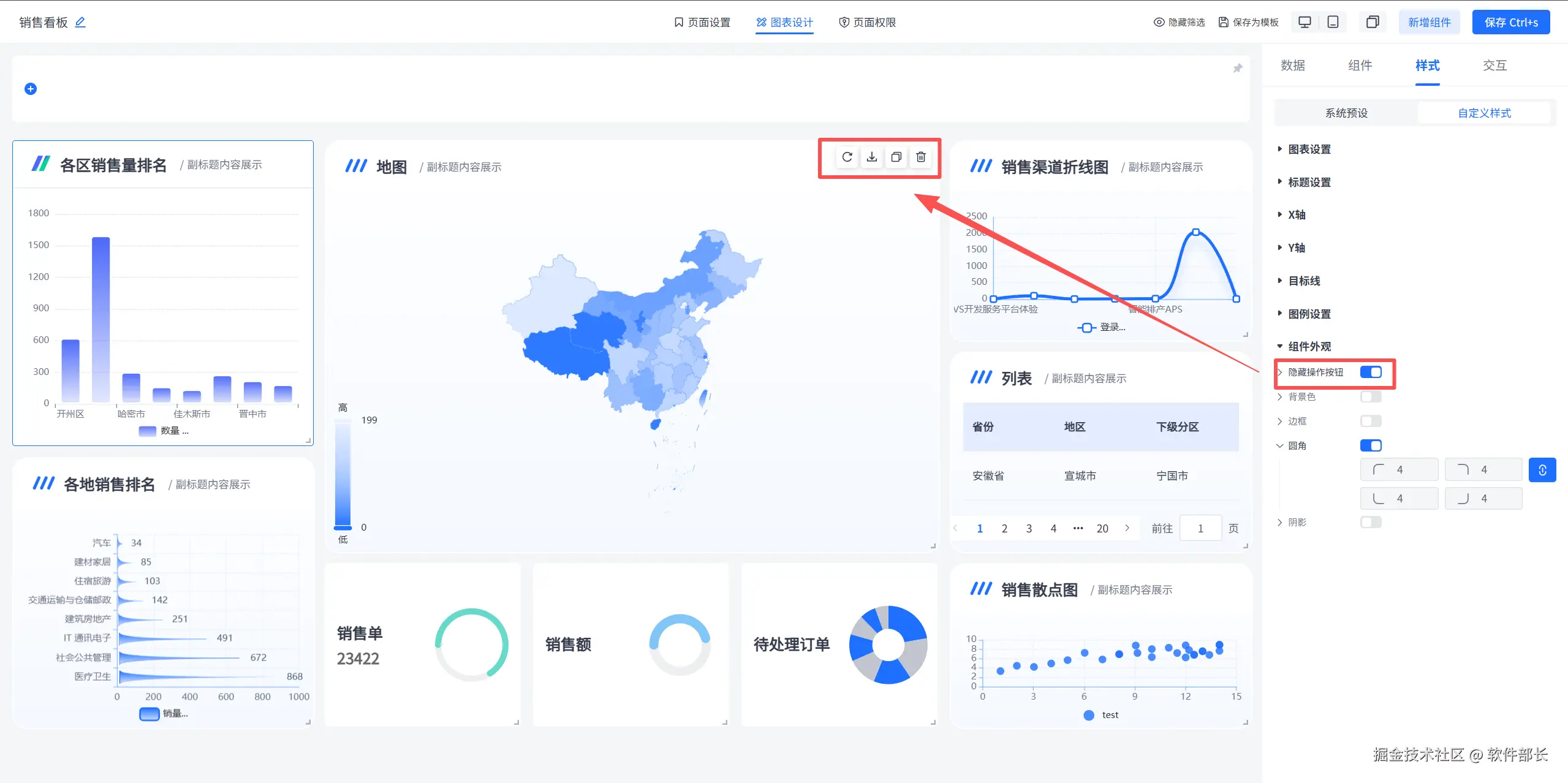
Task: Click the refresh icon on map widget
Action: tap(847, 157)
